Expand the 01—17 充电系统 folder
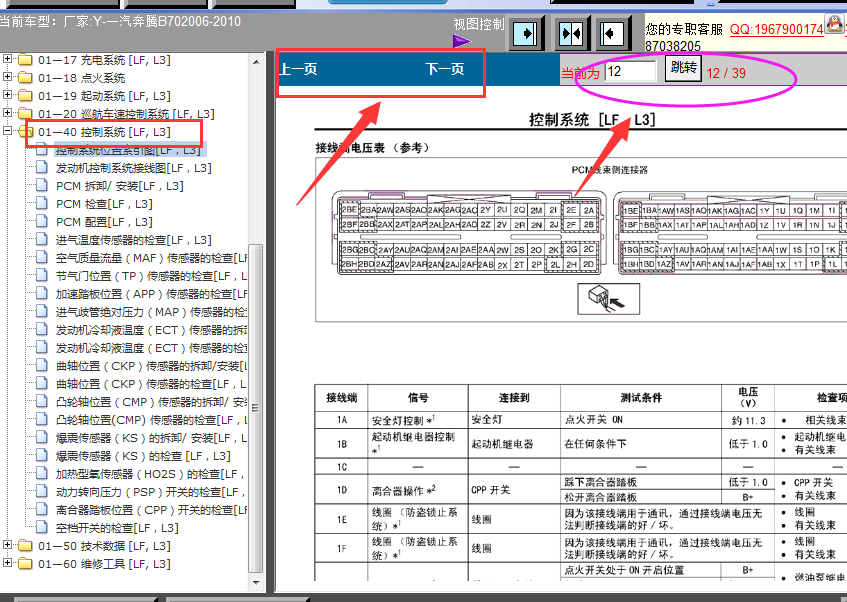The width and height of the screenshot is (847, 602). pos(7,59)
